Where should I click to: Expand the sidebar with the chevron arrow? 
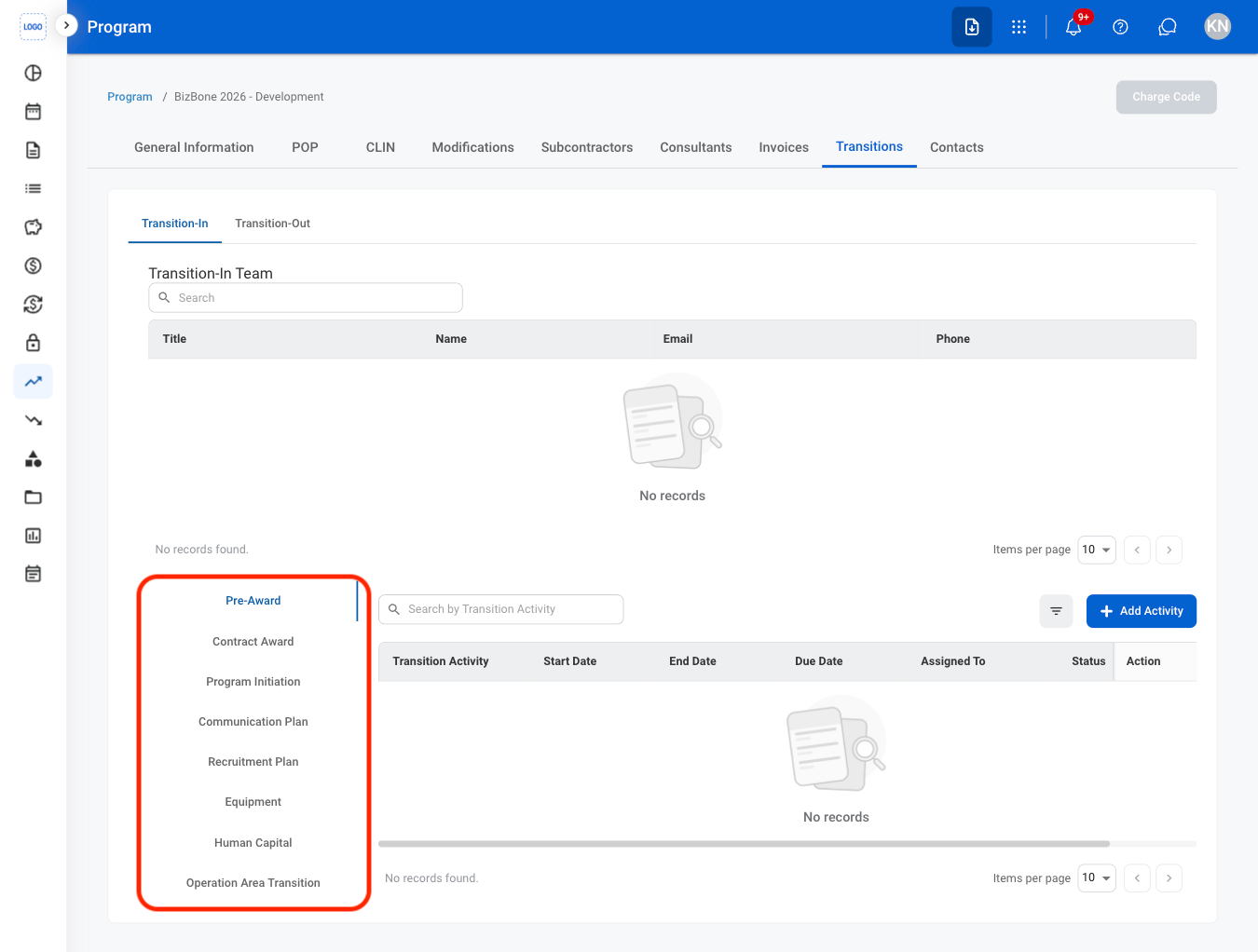(x=66, y=25)
